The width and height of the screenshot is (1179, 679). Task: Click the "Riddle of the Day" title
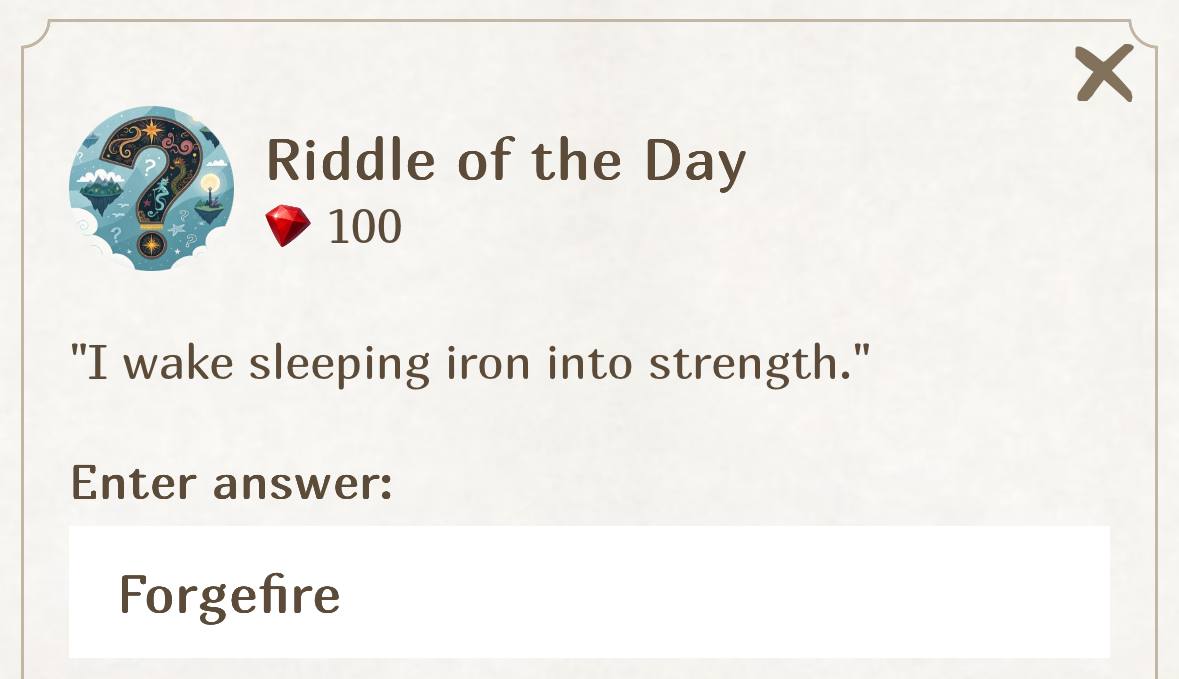(x=506, y=160)
